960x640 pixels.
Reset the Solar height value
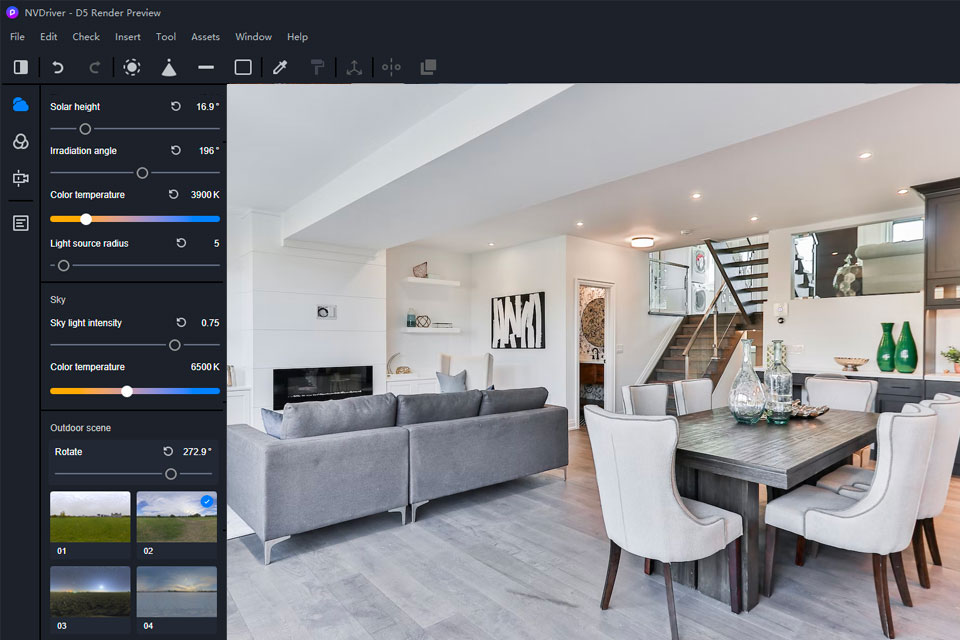pos(177,106)
